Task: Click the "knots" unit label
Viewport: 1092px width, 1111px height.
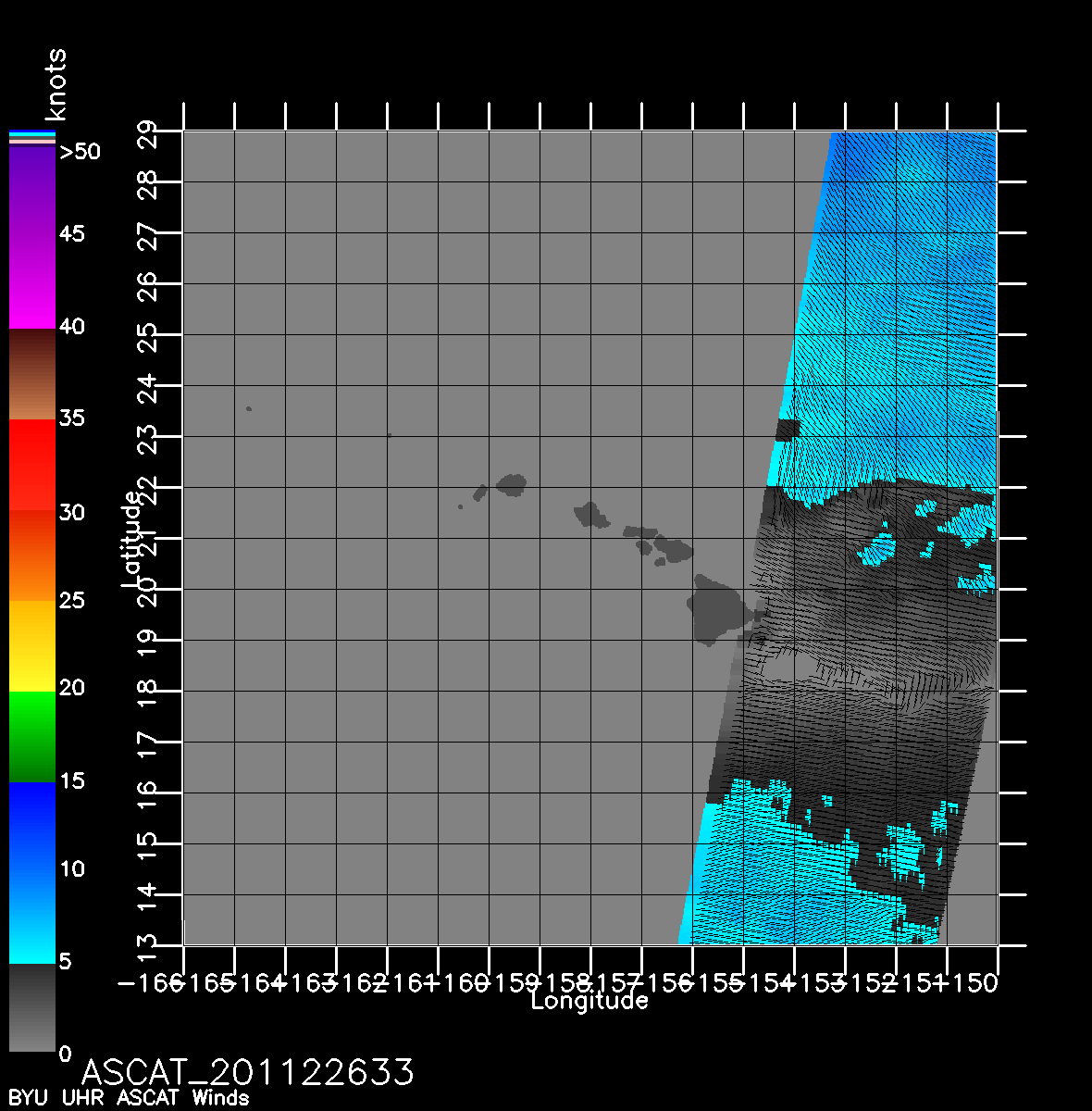Action: pos(56,85)
